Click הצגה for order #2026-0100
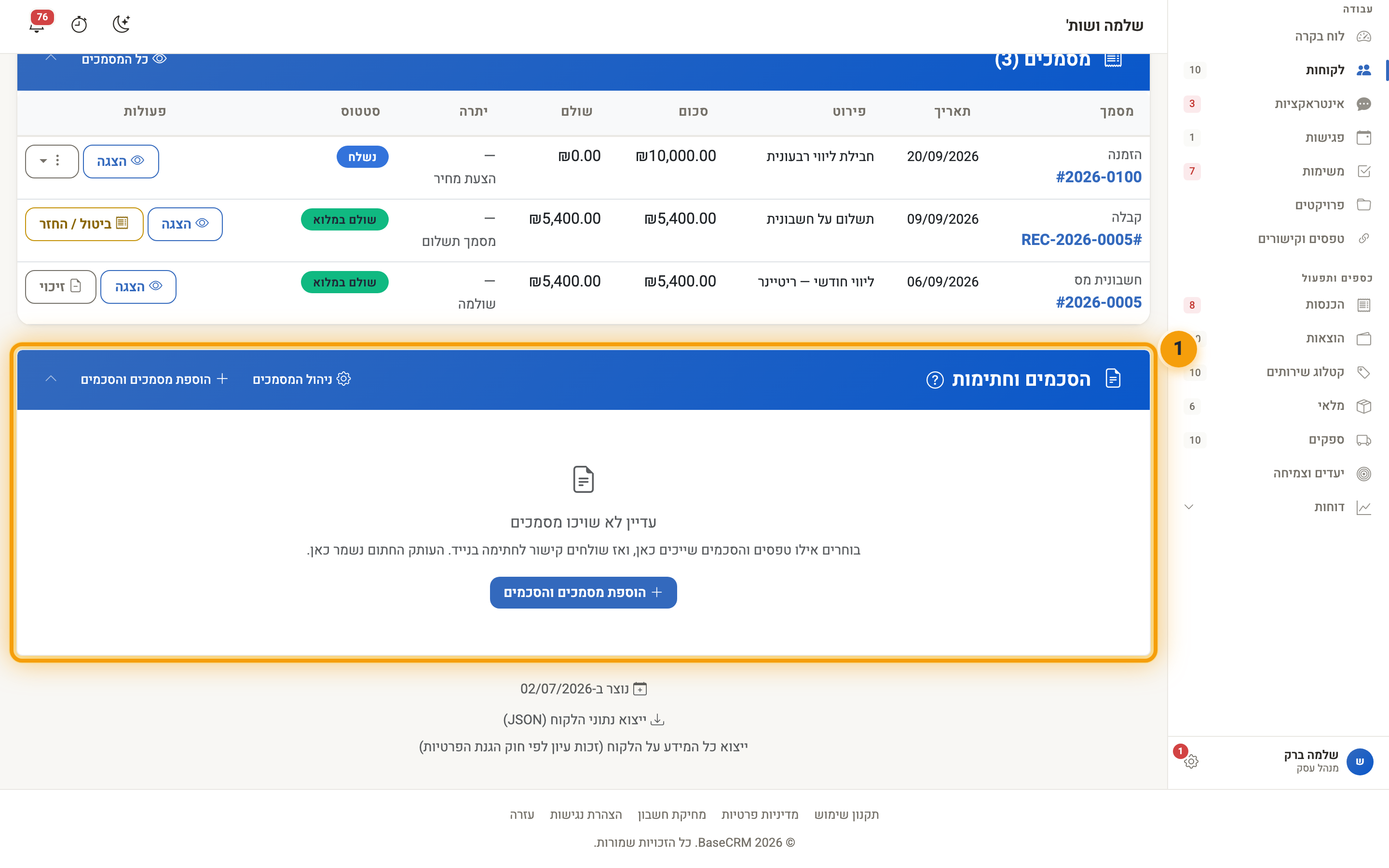This screenshot has width=1389, height=868. point(121,162)
